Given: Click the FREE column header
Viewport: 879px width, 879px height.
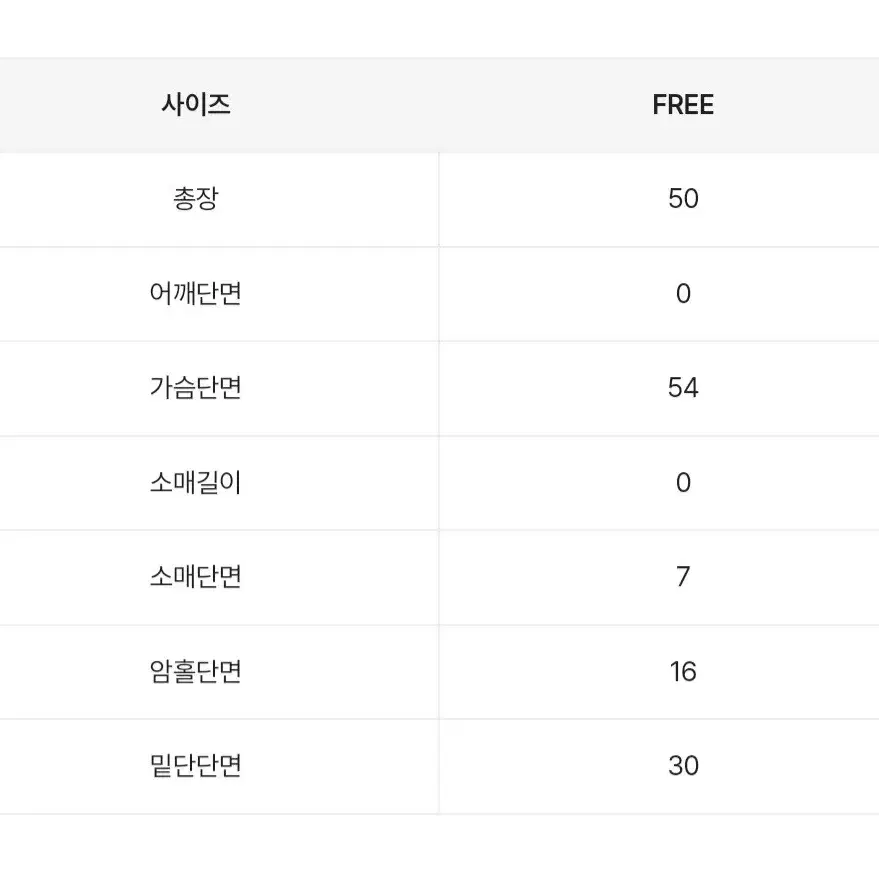Looking at the screenshot, I should point(683,105).
